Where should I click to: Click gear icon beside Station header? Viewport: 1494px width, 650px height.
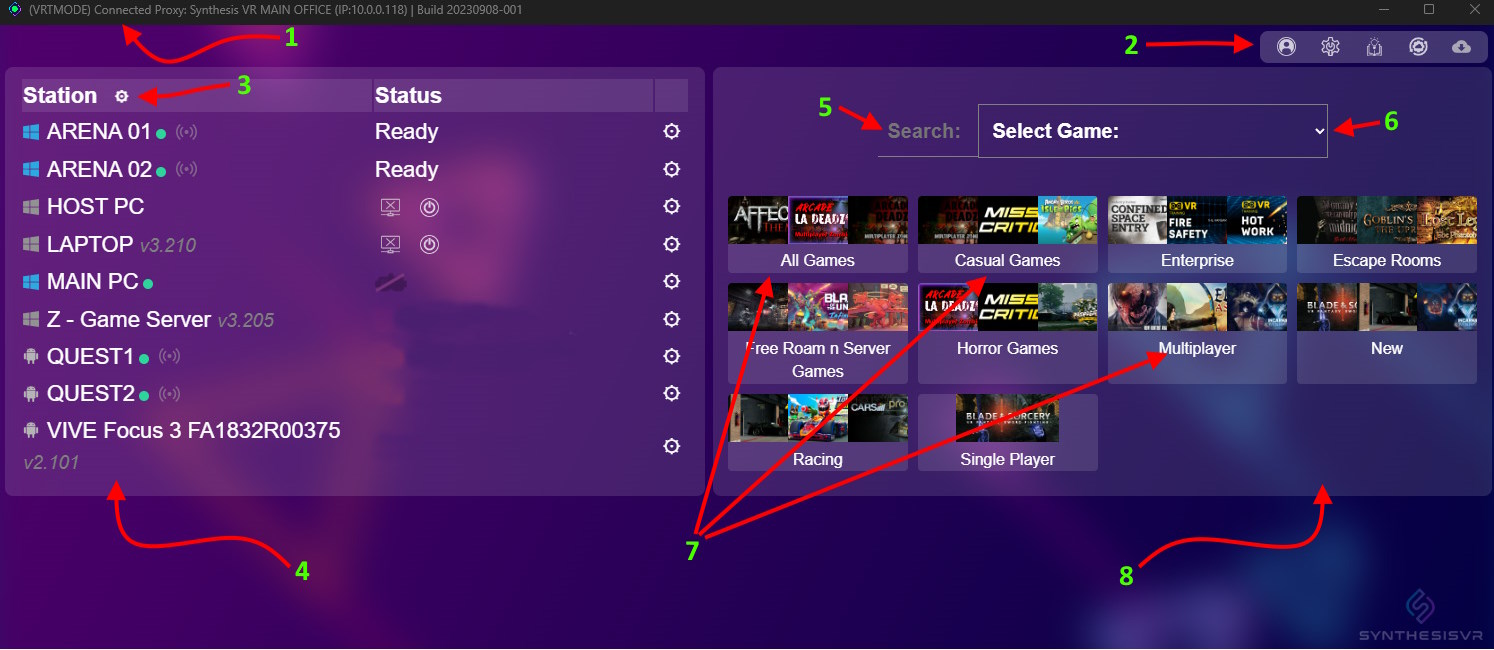point(122,96)
